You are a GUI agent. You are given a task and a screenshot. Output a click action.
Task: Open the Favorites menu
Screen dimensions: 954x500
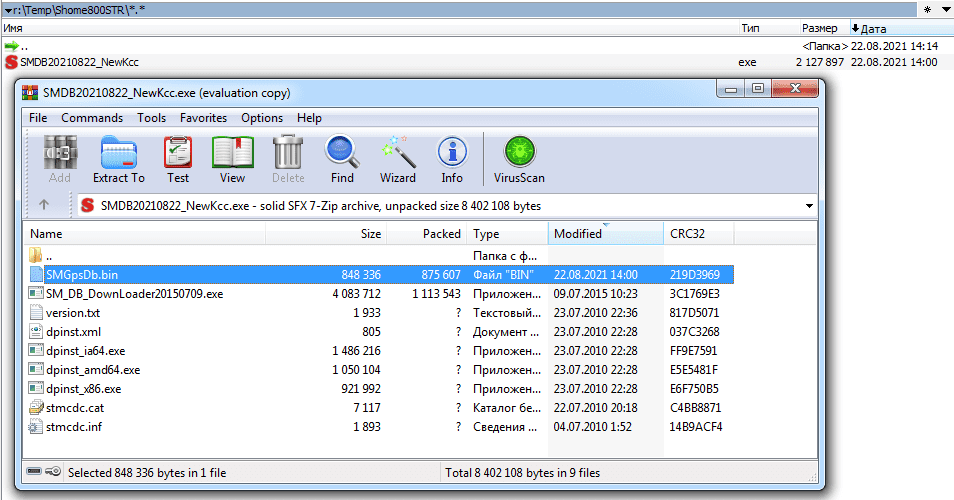point(203,118)
